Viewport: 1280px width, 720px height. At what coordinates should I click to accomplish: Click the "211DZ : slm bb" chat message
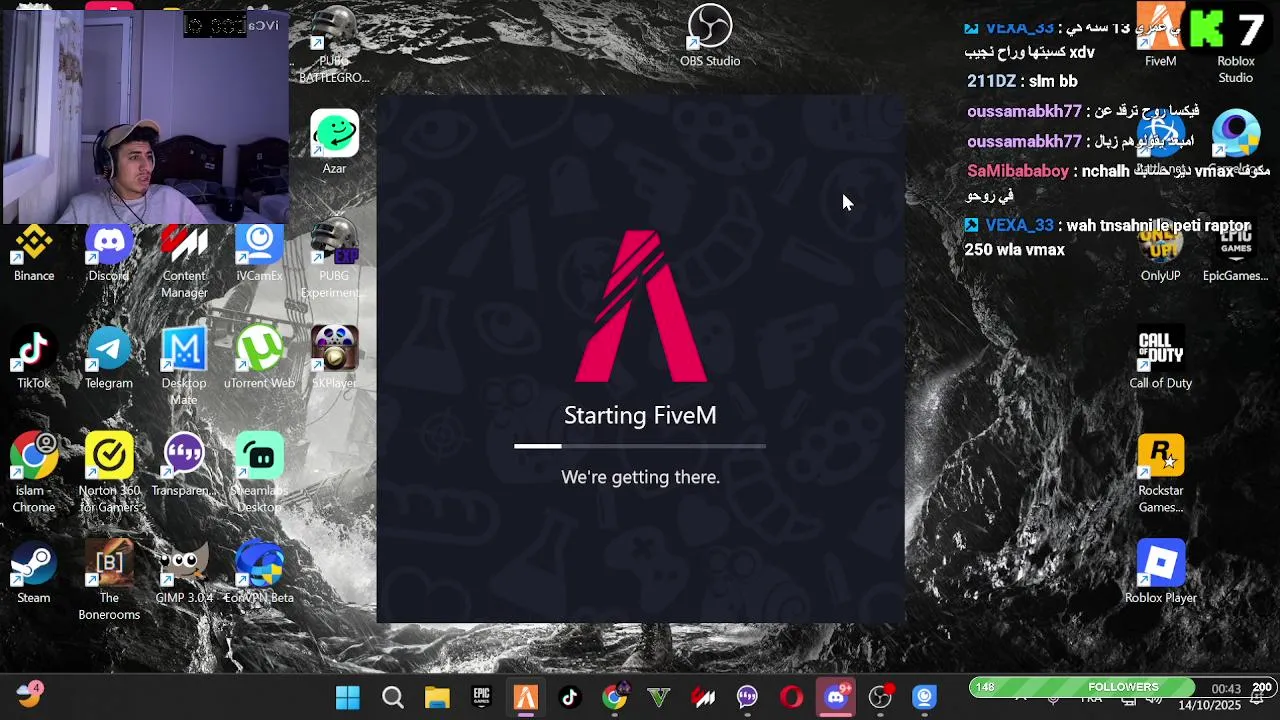[x=1022, y=81]
